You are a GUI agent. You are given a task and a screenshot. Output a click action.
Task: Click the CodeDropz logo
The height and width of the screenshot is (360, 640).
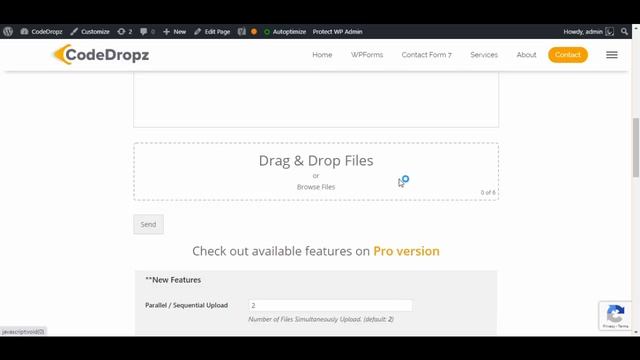pos(101,55)
